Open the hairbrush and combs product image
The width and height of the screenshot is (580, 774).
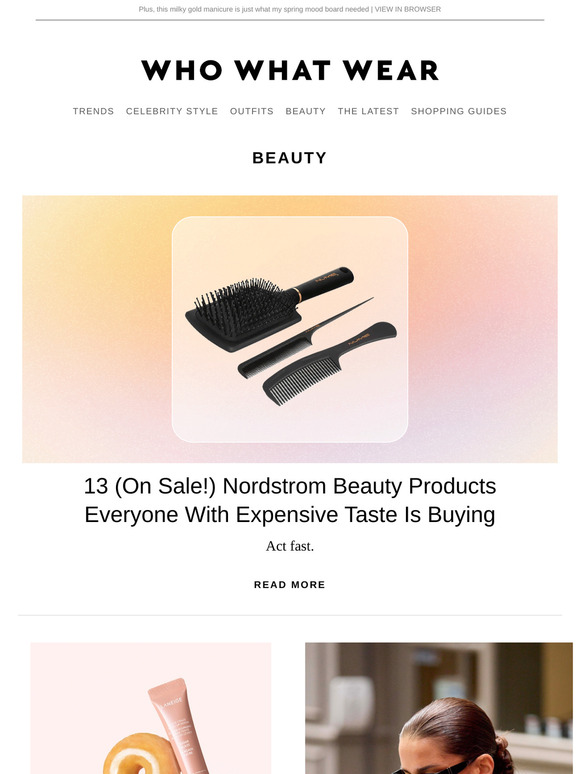pos(290,329)
